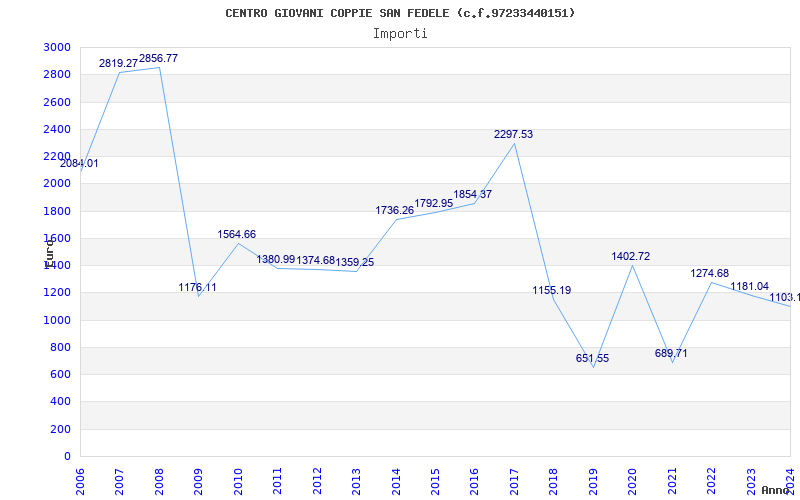The width and height of the screenshot is (800, 500).
Task: Click x-axis year 2011
Action: [278, 482]
